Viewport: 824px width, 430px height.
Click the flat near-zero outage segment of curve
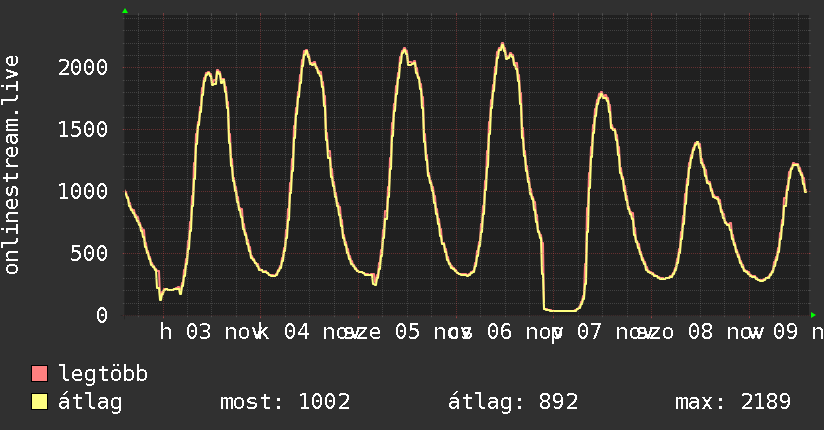562,310
